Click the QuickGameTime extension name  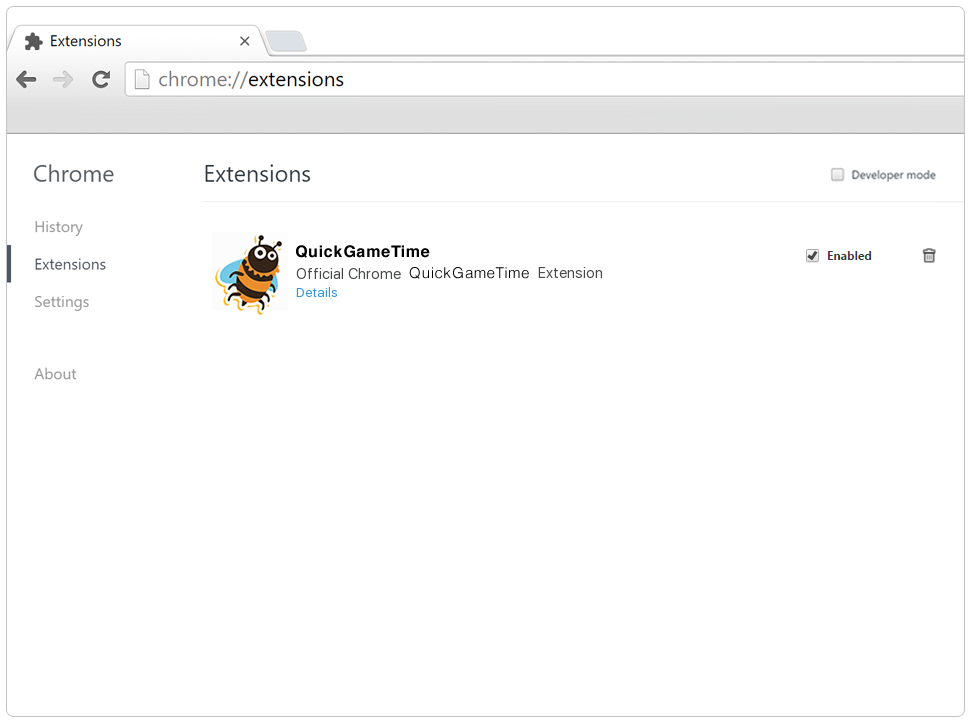click(363, 252)
